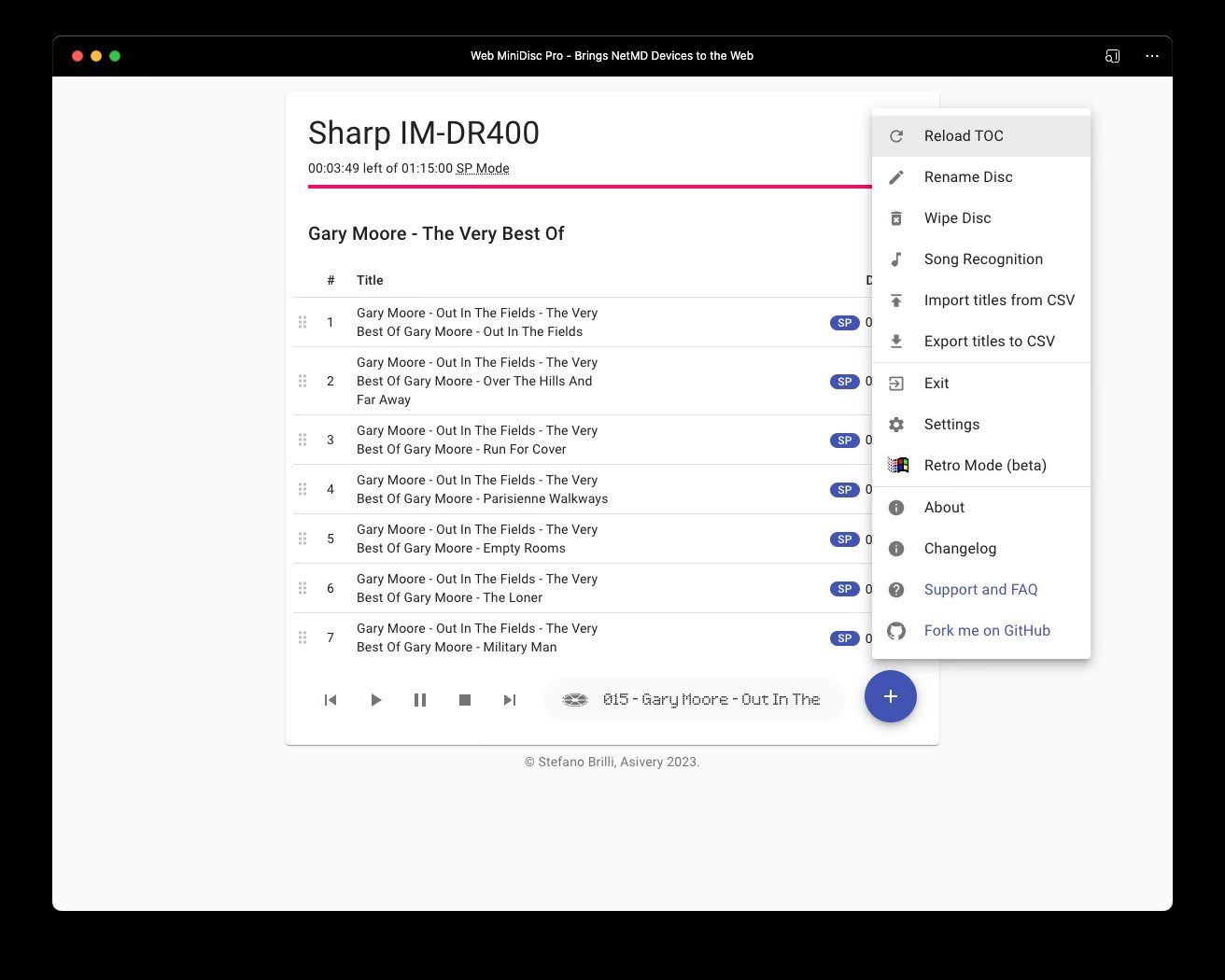This screenshot has height=980, width=1225.
Task: Pause playback
Action: click(x=420, y=700)
